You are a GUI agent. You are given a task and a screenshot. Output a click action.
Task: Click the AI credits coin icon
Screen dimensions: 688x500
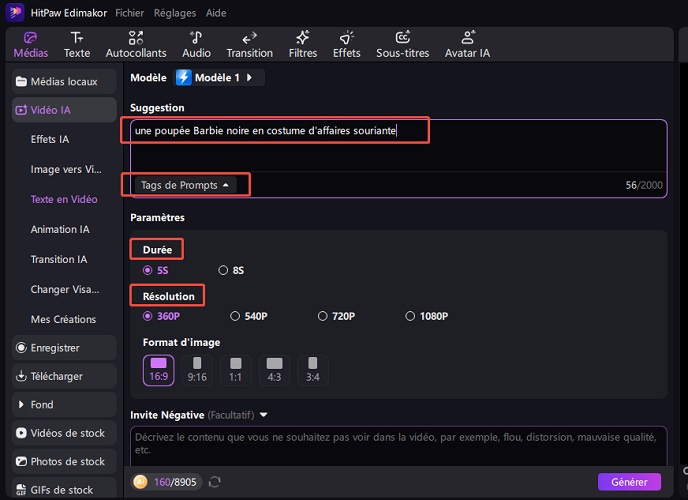140,482
